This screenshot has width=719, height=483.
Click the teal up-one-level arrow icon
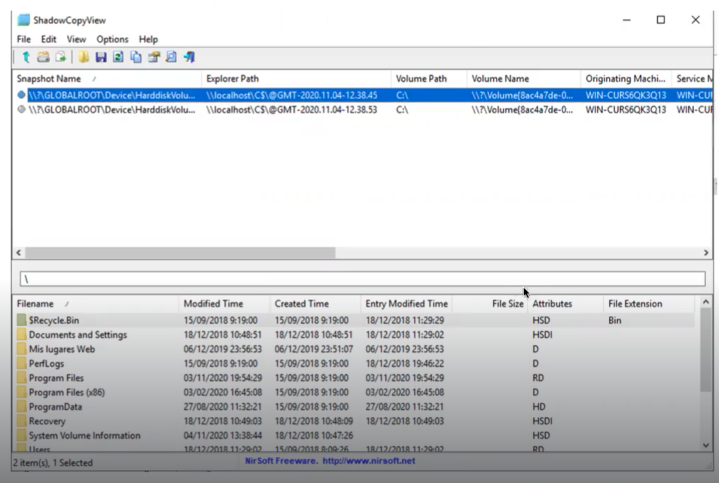[26, 57]
